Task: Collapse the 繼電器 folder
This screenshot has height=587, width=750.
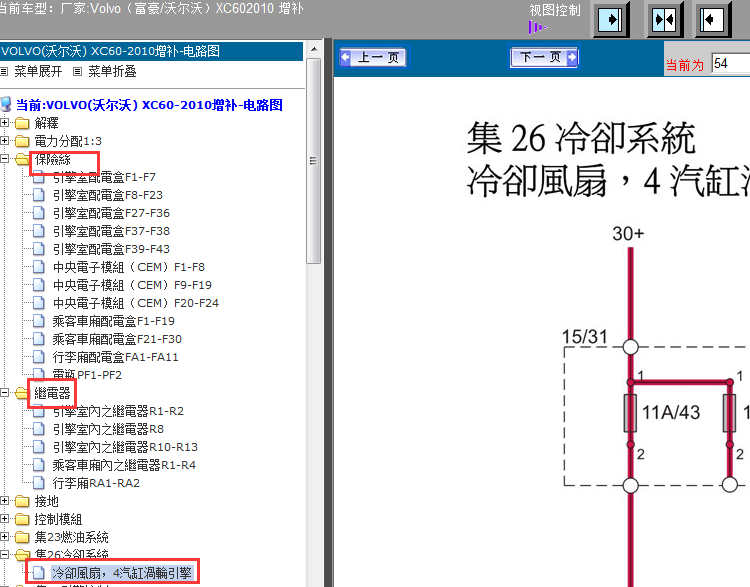Action: (x=4, y=393)
